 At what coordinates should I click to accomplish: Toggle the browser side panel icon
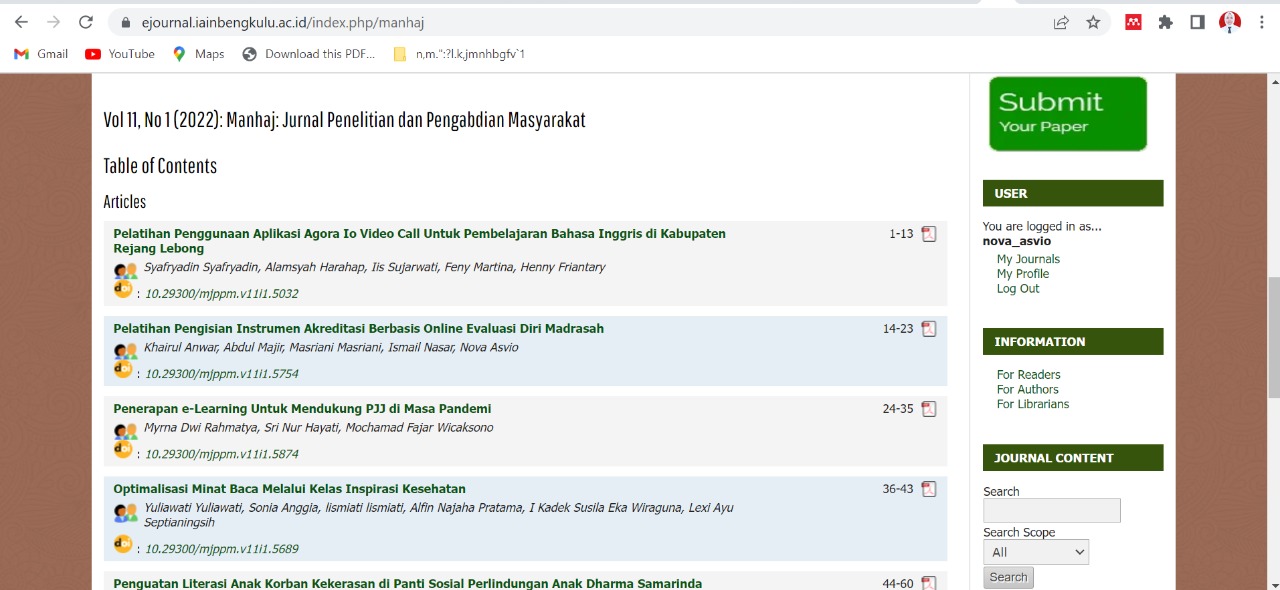pos(1197,22)
